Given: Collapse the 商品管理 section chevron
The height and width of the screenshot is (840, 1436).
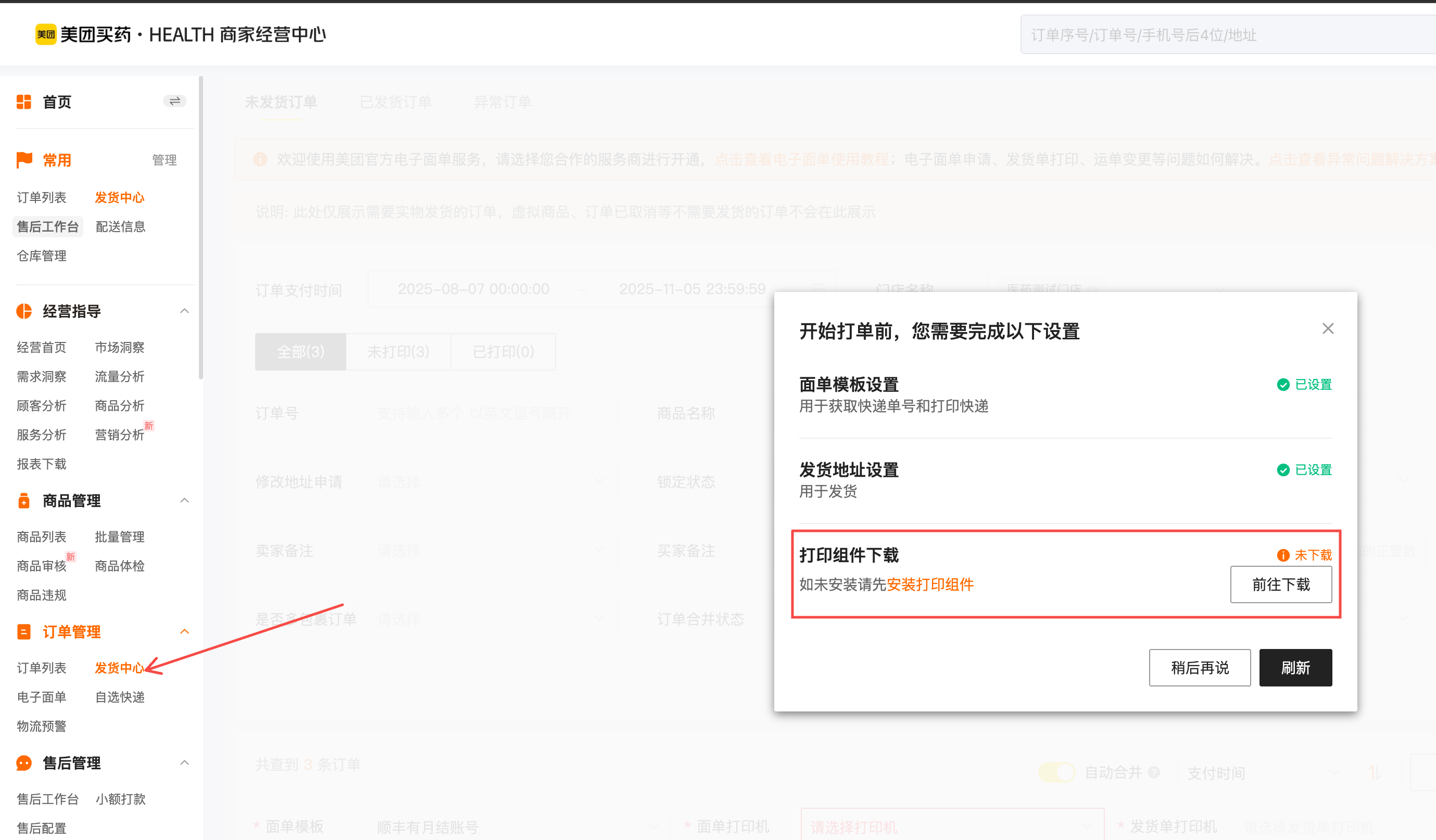Looking at the screenshot, I should [x=184, y=501].
